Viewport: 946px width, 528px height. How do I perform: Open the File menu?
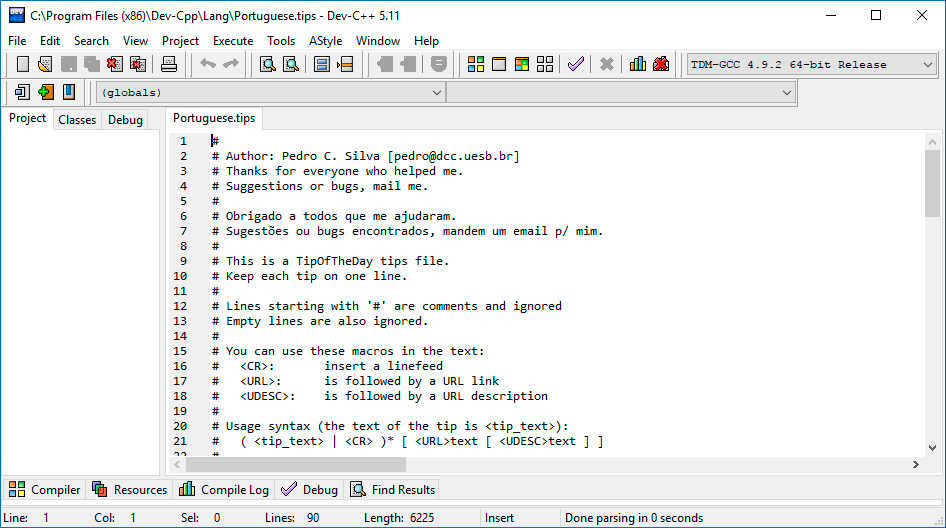[17, 40]
